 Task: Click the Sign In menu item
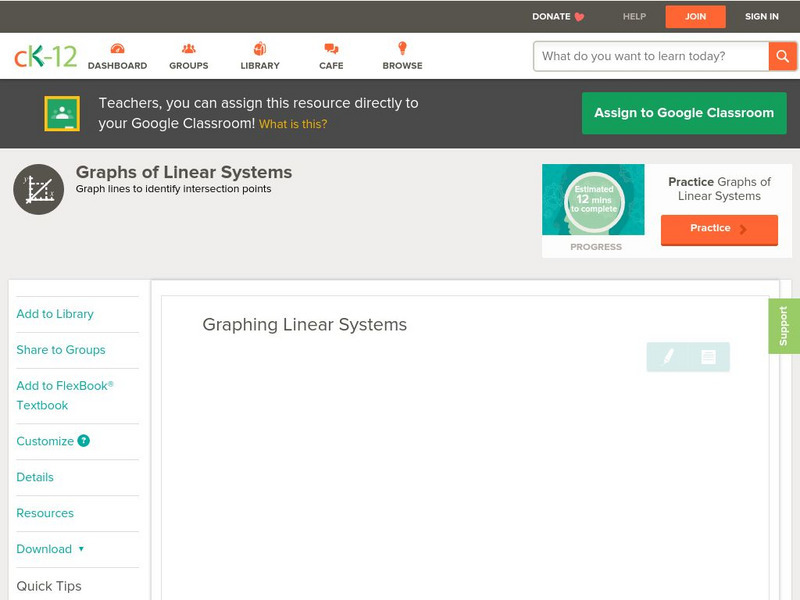click(761, 17)
